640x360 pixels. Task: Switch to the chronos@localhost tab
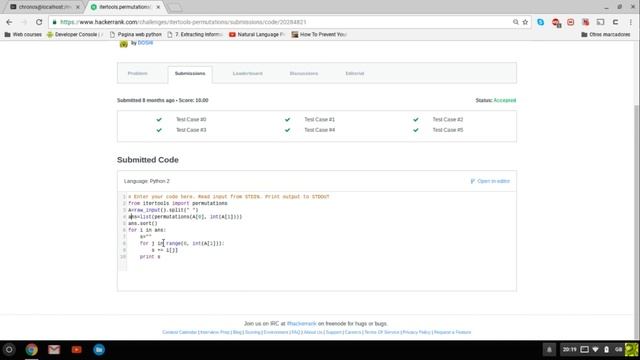[x=41, y=7]
